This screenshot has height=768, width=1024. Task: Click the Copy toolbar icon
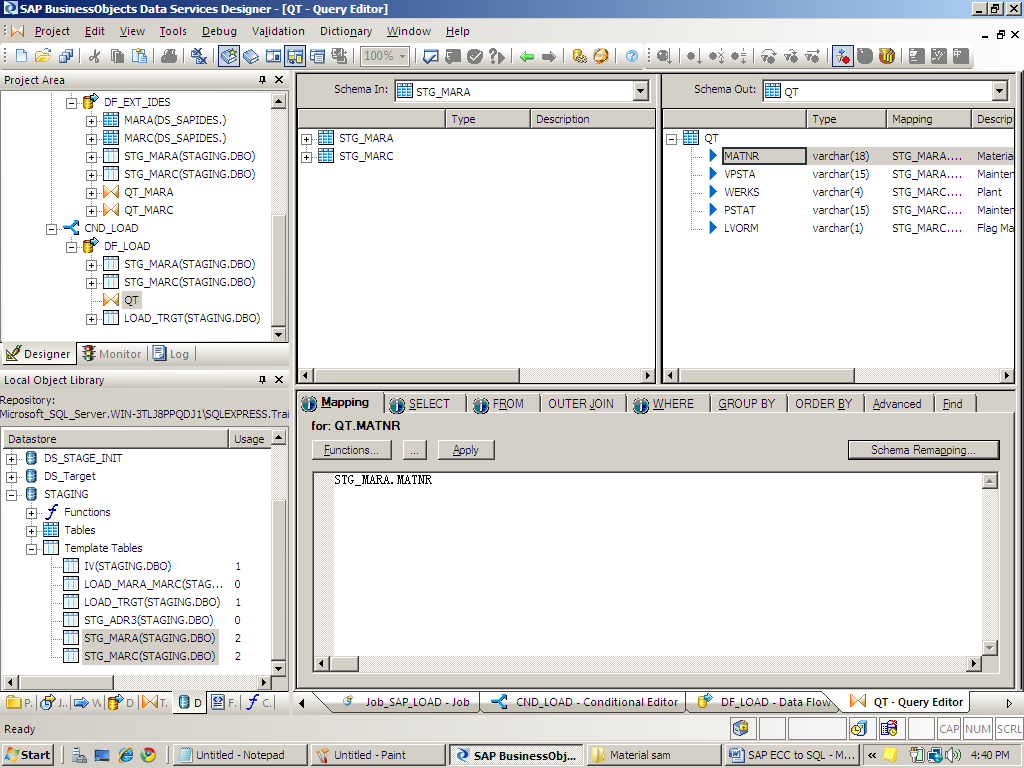(118, 56)
